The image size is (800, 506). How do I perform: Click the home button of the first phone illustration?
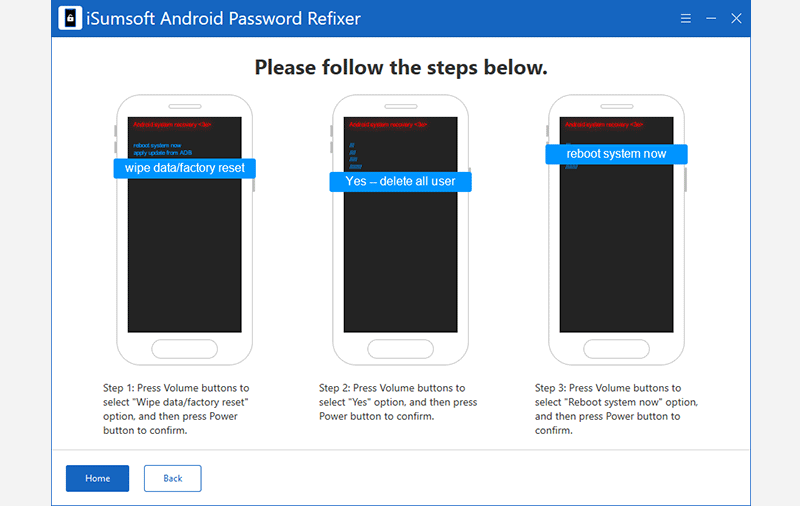click(185, 349)
